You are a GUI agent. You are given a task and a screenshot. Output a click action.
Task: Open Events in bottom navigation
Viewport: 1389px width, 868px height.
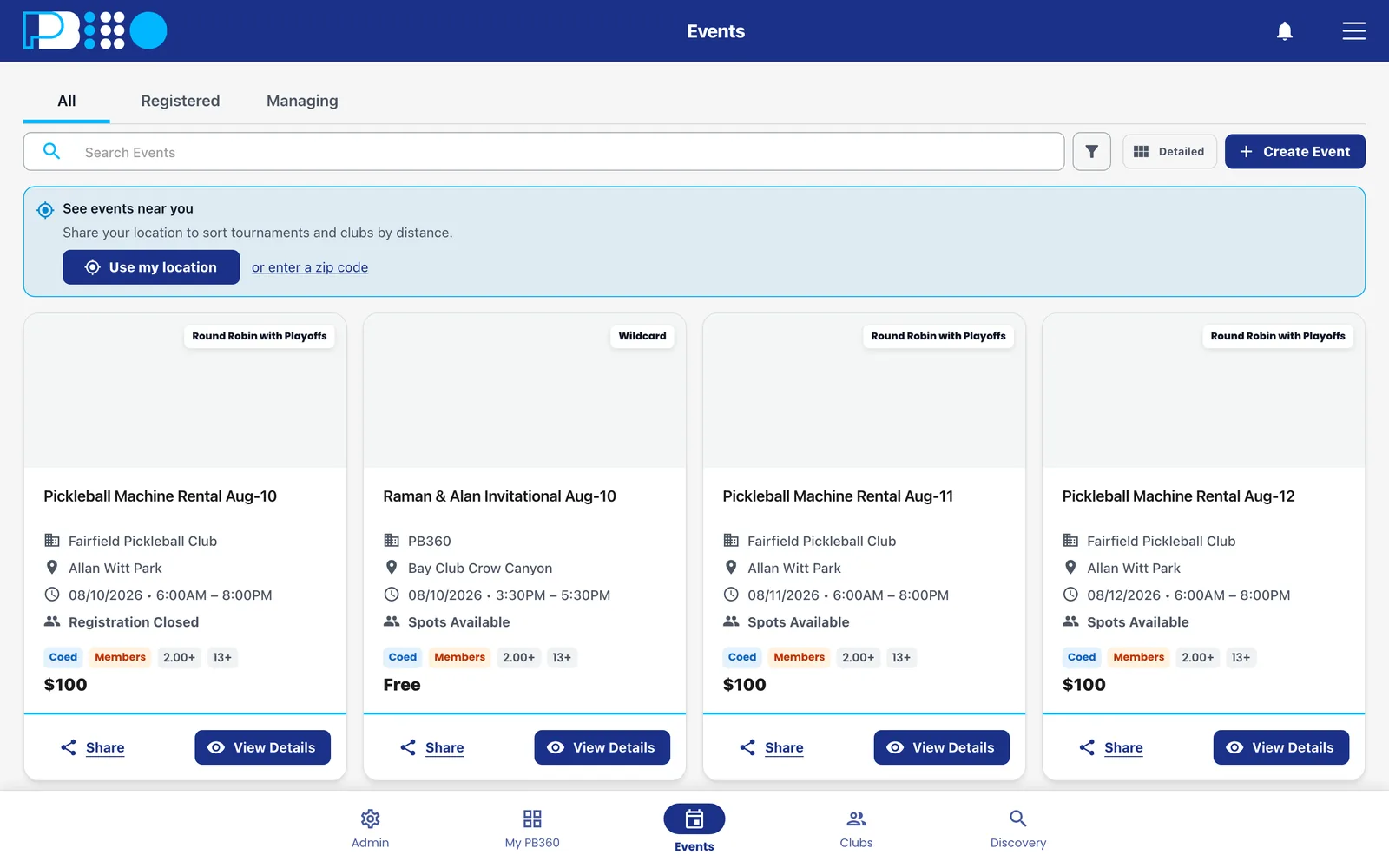click(x=694, y=829)
